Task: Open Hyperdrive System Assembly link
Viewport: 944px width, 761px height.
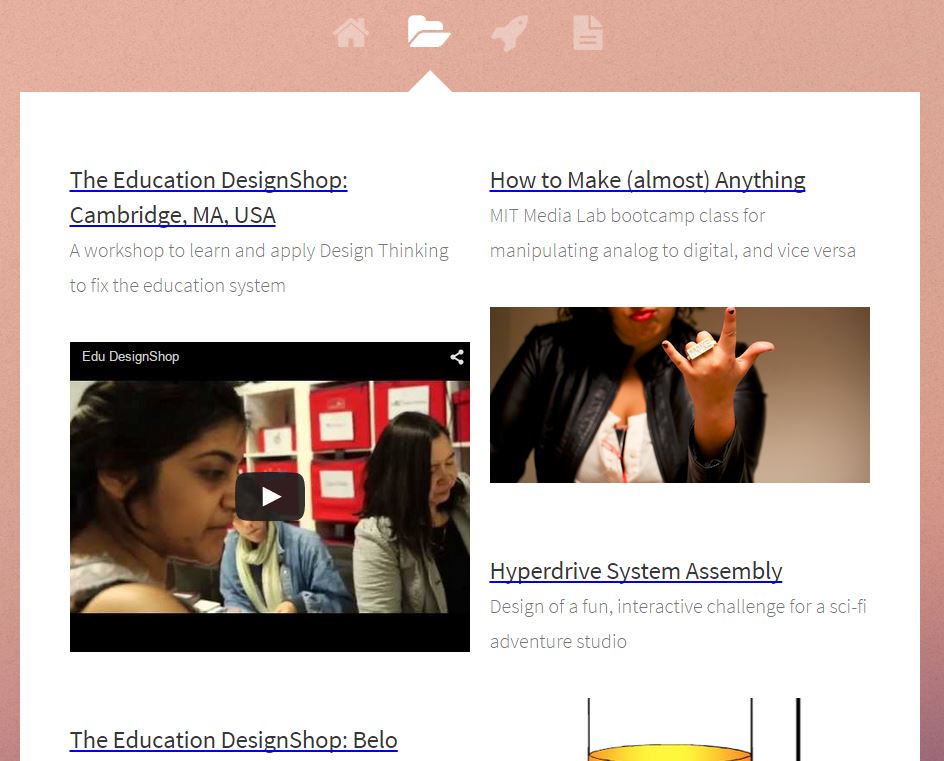Action: click(x=636, y=571)
